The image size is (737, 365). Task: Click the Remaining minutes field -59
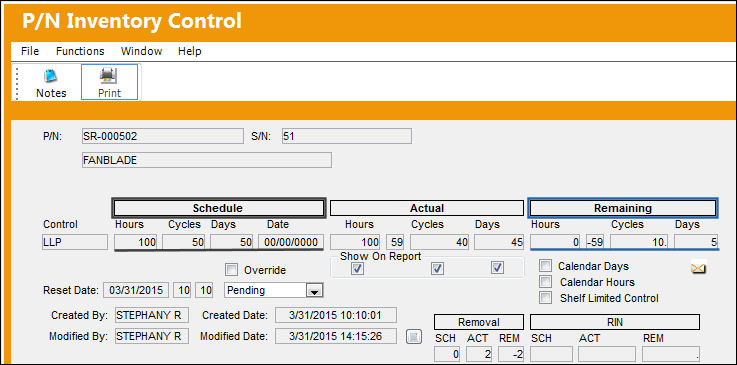click(596, 242)
